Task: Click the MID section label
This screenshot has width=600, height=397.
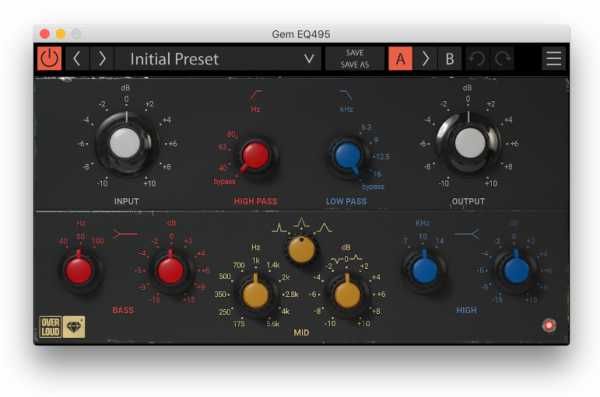Action: point(302,333)
